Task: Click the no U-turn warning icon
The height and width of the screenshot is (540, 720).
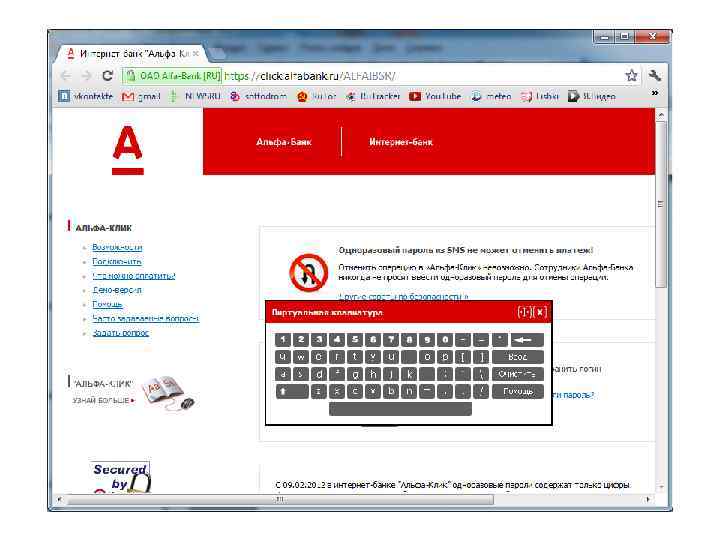Action: 308,273
